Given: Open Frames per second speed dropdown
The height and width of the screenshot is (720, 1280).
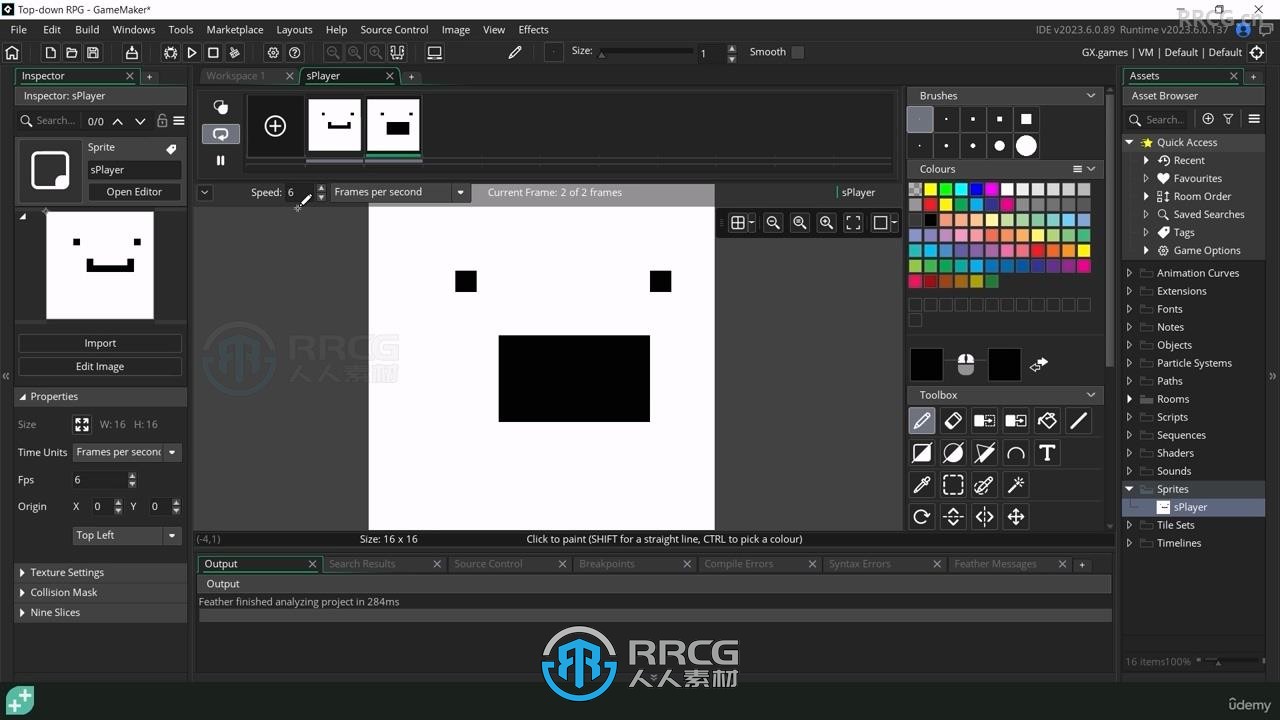Looking at the screenshot, I should 399,192.
